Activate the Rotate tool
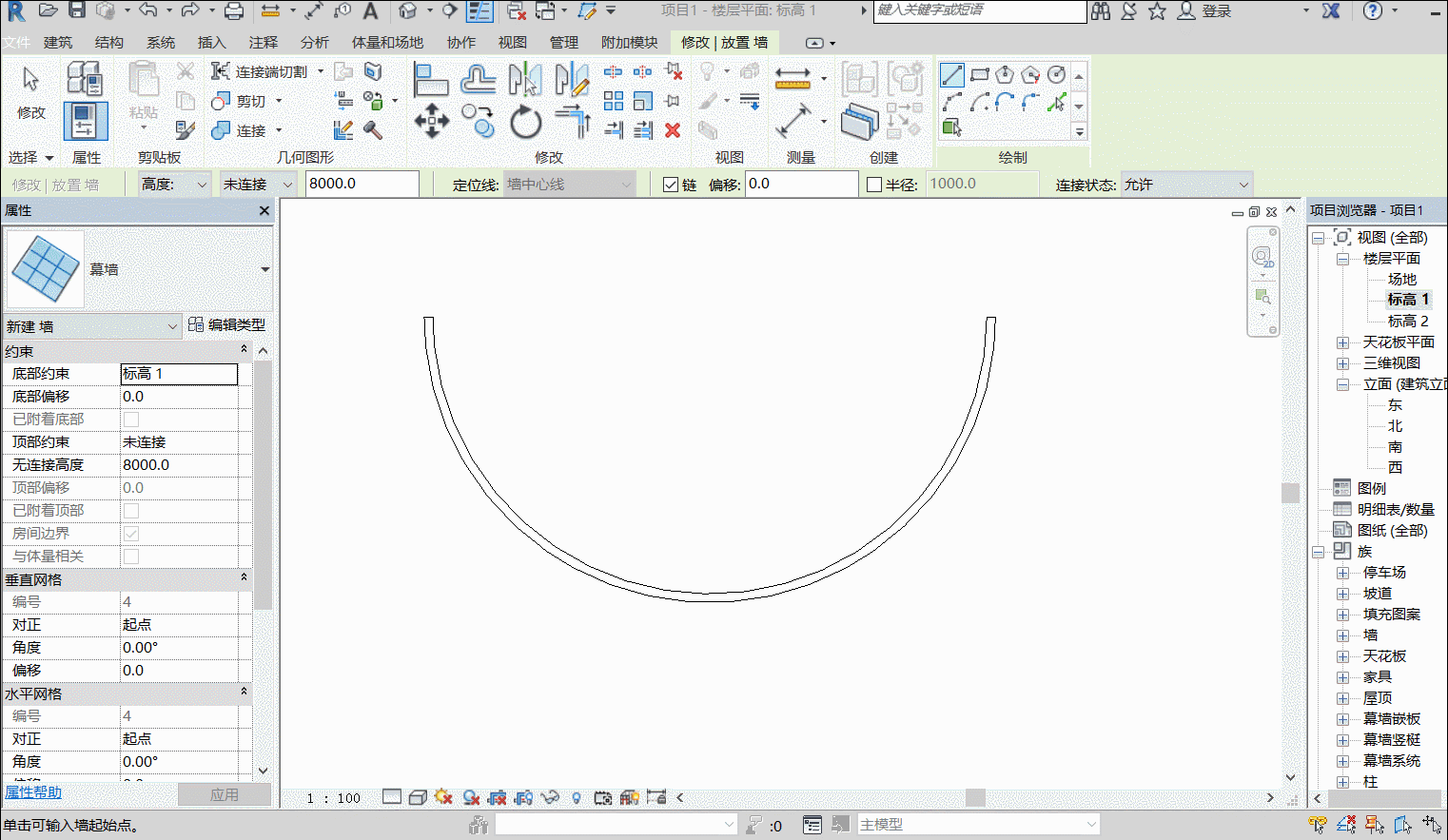Viewport: 1448px width, 840px height. (525, 122)
